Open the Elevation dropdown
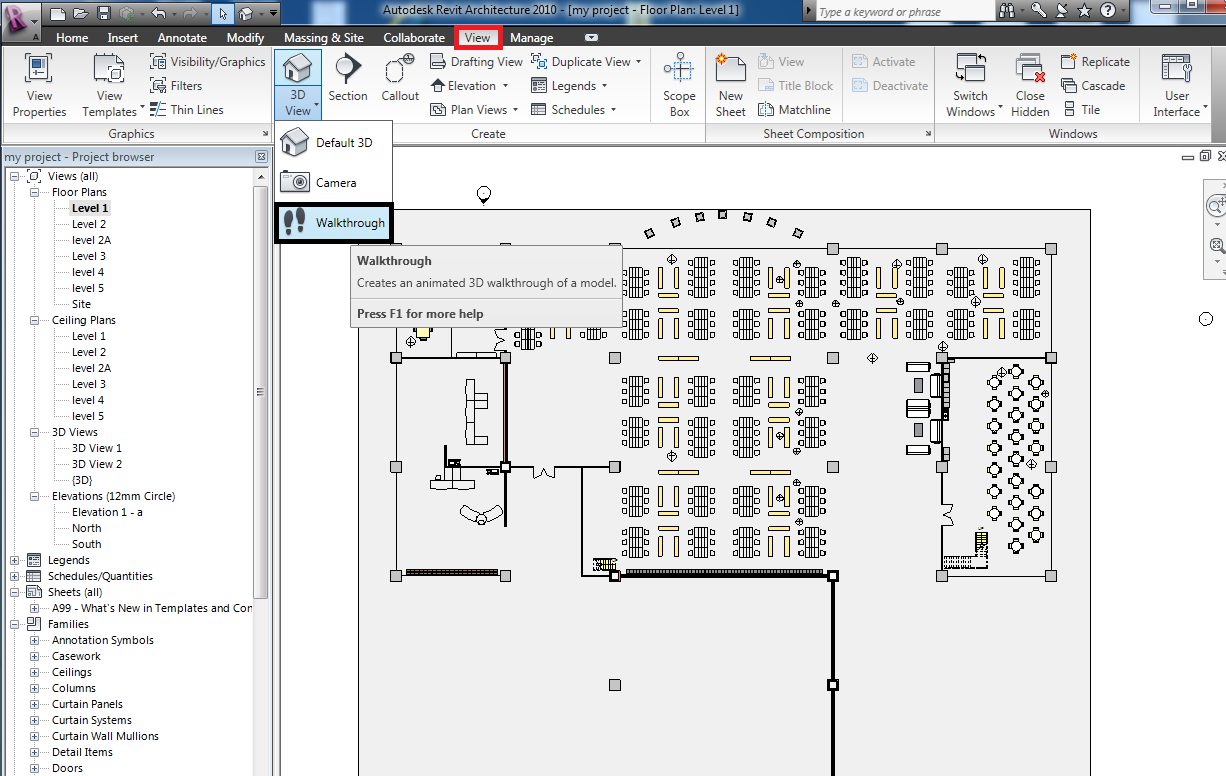Screen dimensions: 1226x776 469,86
